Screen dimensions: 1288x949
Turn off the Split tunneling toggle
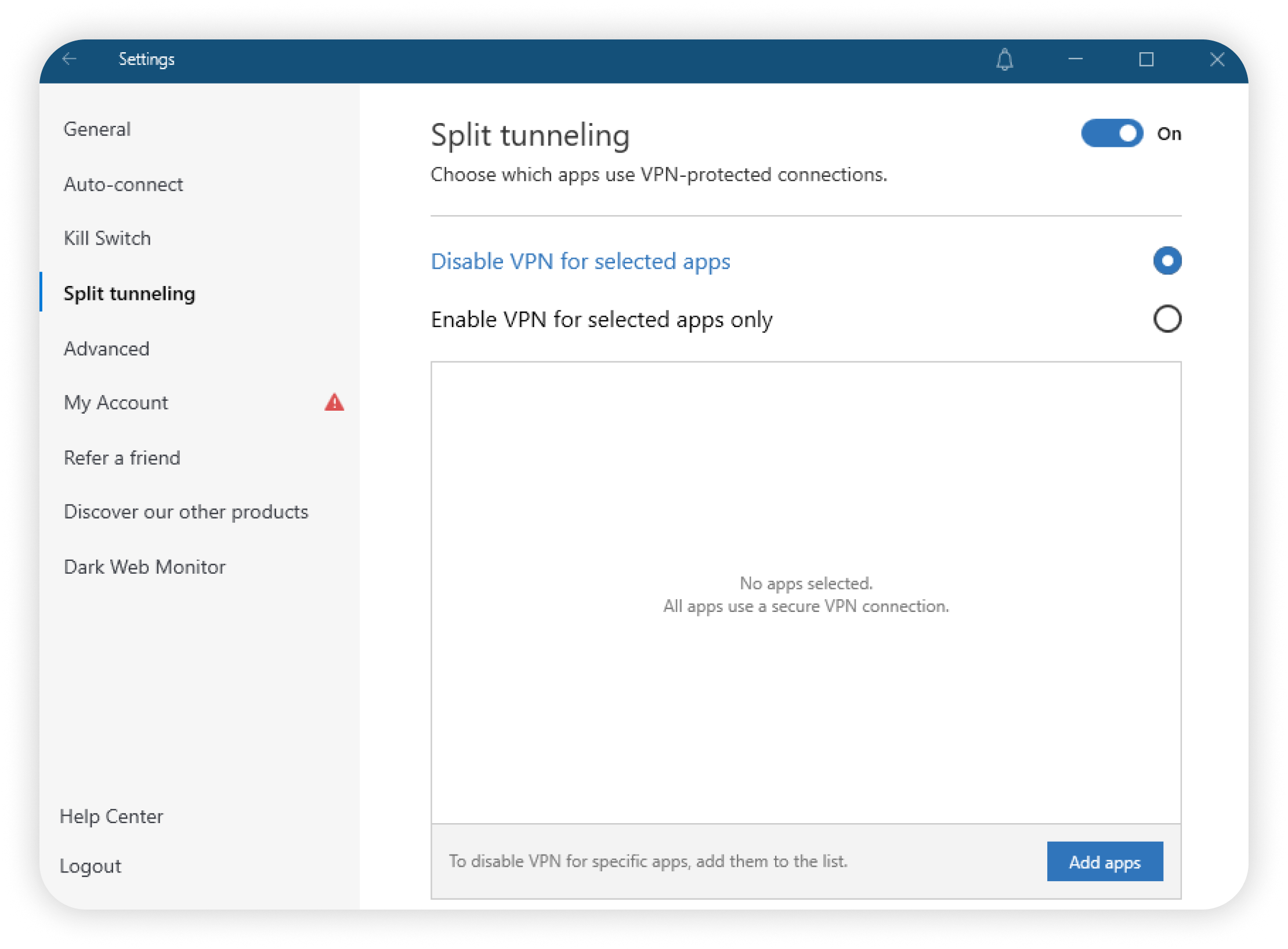(1112, 133)
